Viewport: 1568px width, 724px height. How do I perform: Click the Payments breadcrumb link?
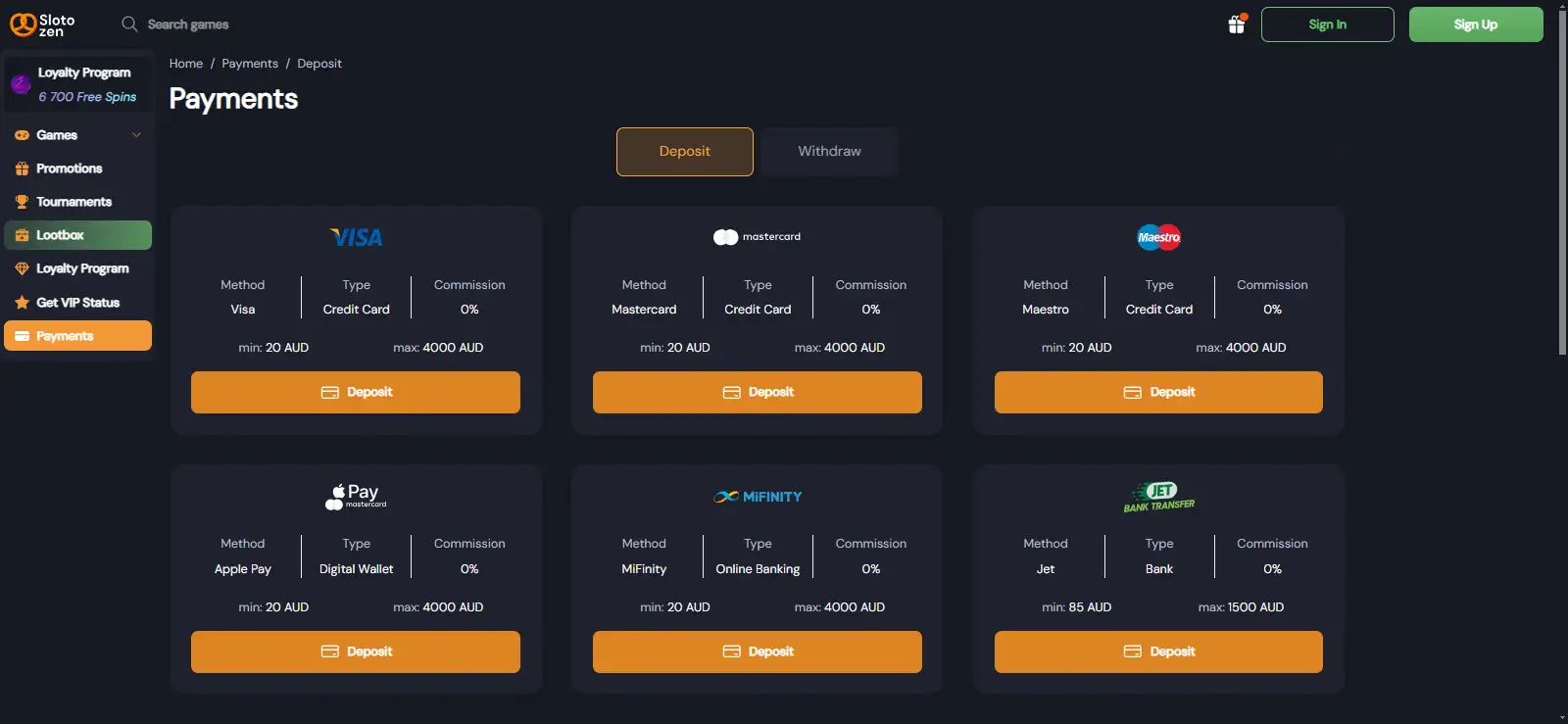pos(250,64)
